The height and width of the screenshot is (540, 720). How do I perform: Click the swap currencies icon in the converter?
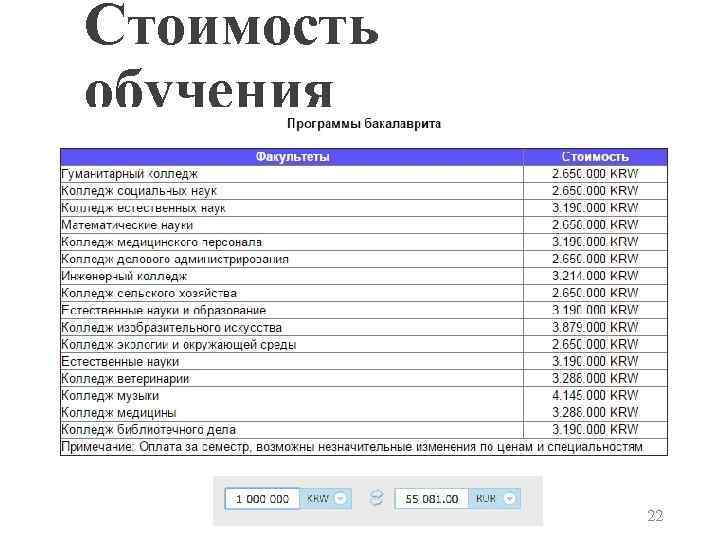376,498
